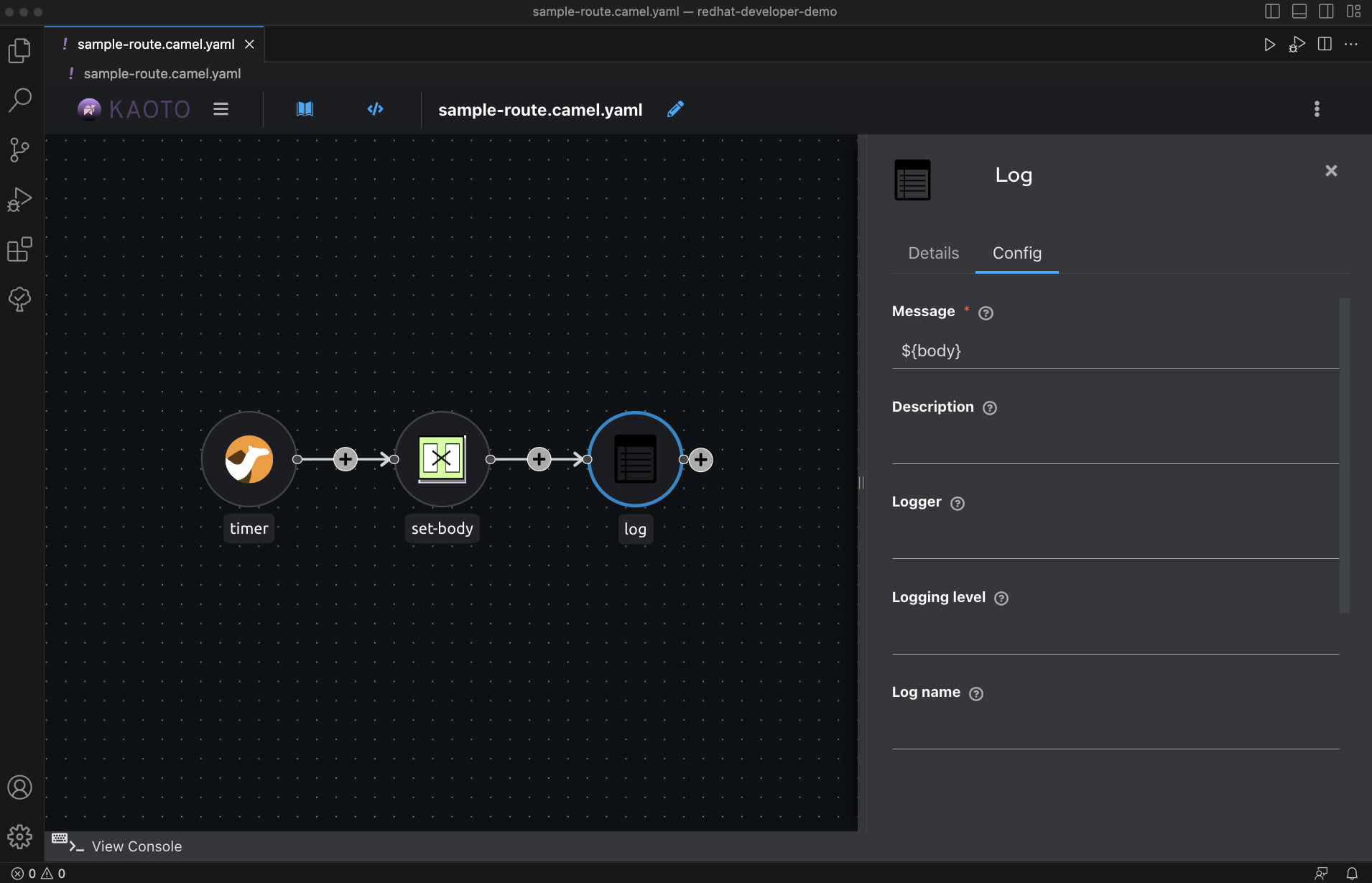Run the Camel route with the play icon
Viewport: 1372px width, 883px height.
coord(1270,44)
